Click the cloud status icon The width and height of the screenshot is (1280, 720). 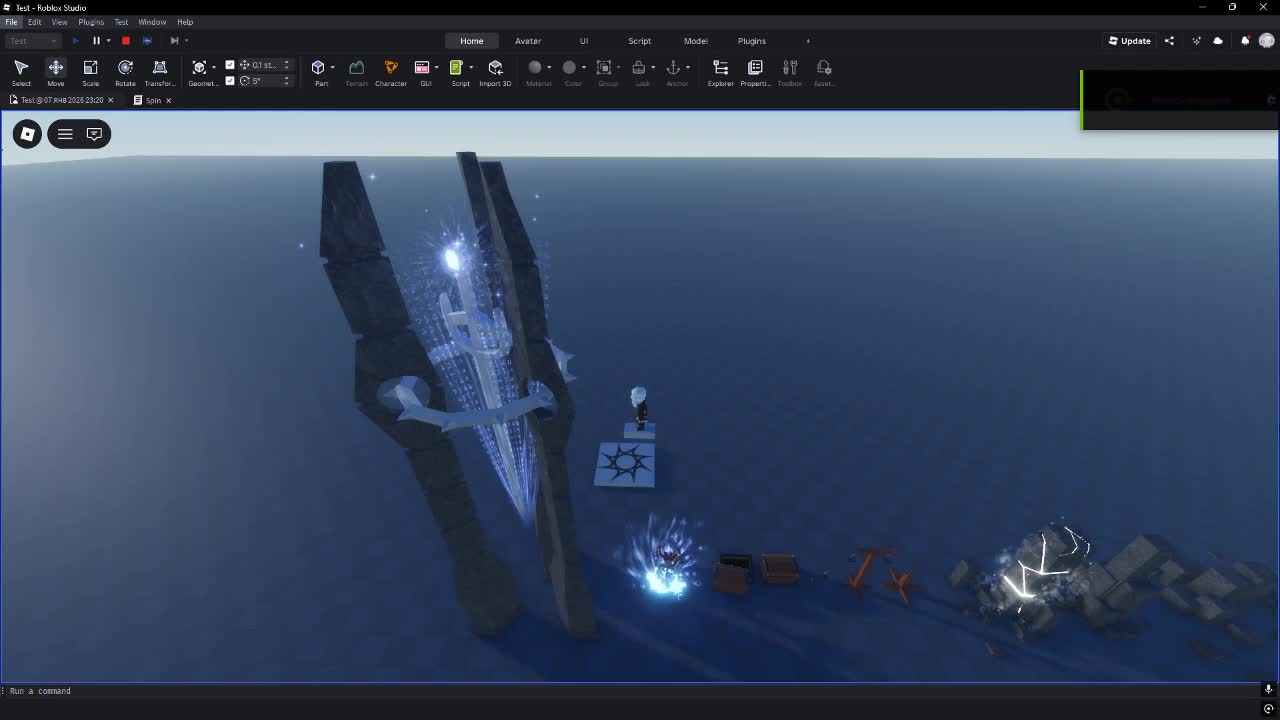point(1218,41)
